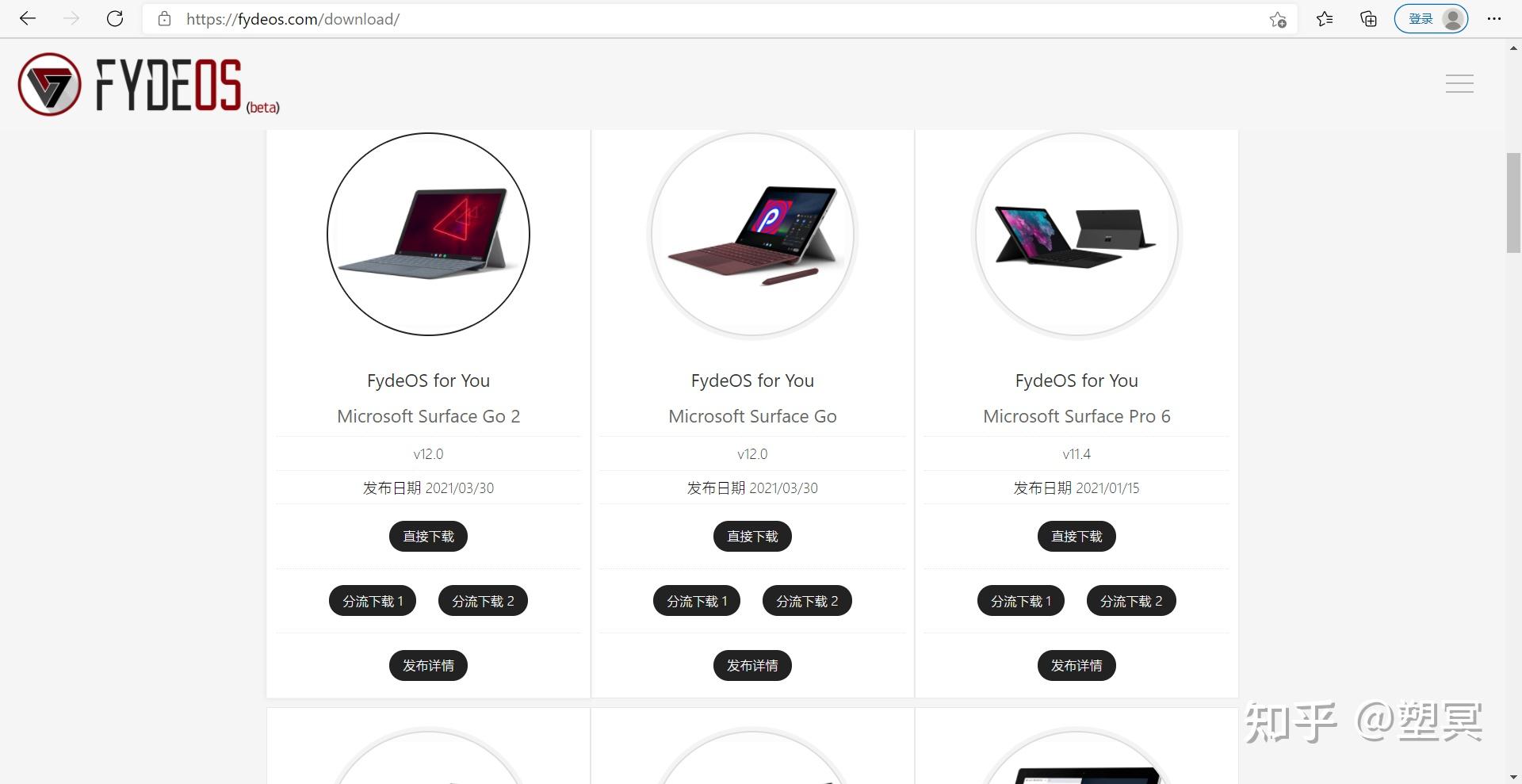Open browser settings ellipsis menu
1522x784 pixels.
[1494, 19]
